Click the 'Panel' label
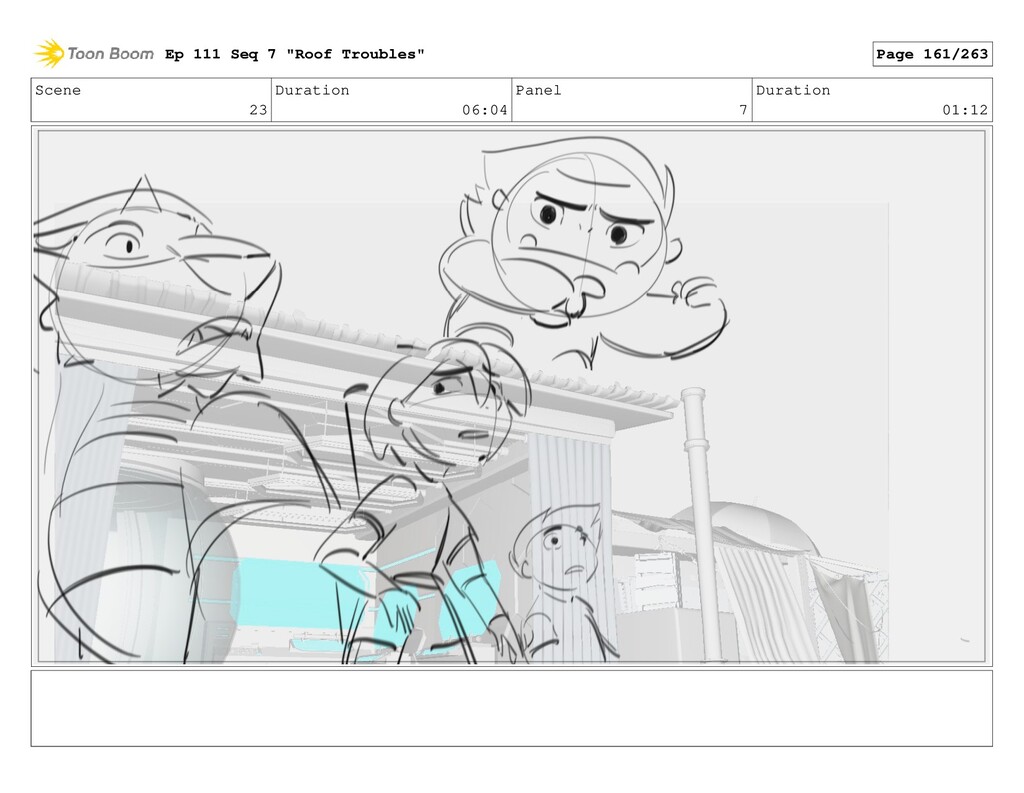 click(538, 90)
